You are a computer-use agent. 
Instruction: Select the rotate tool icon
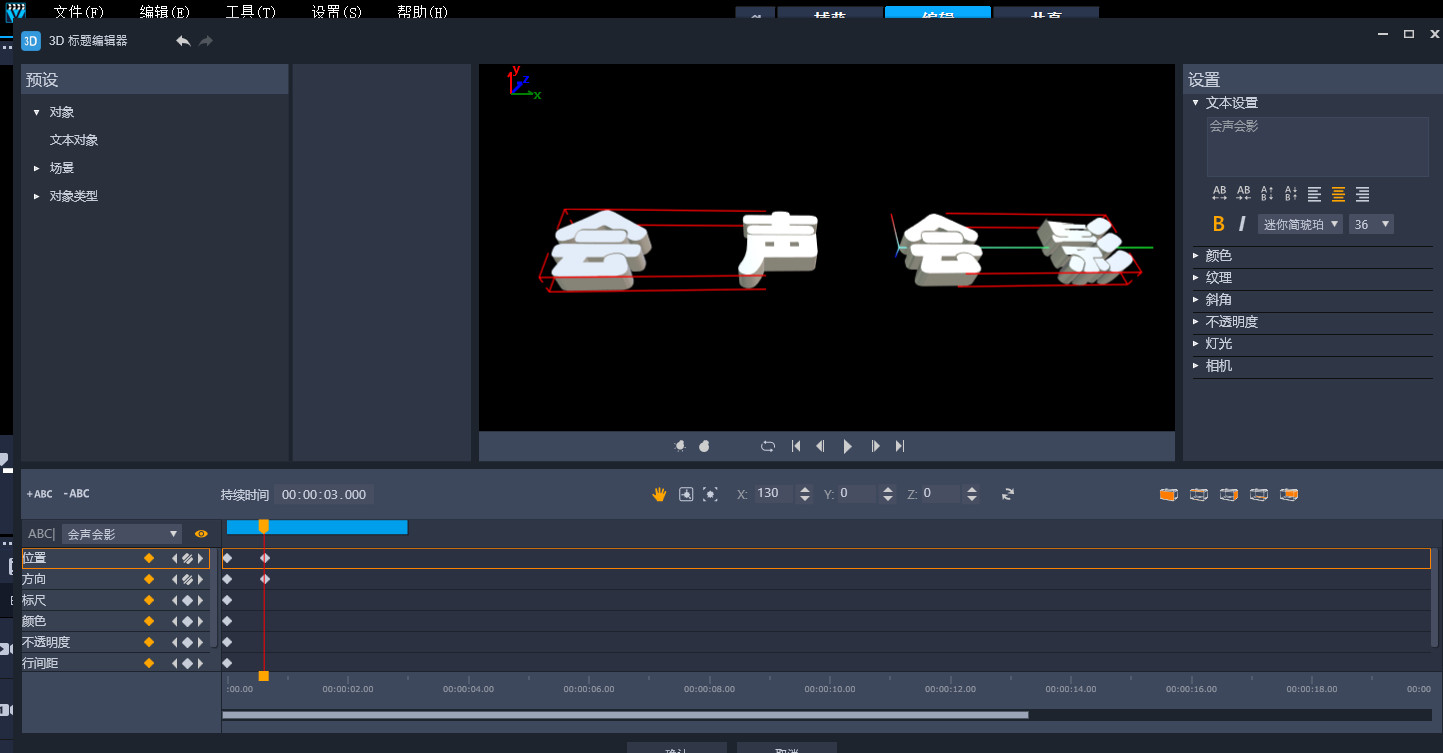[686, 494]
